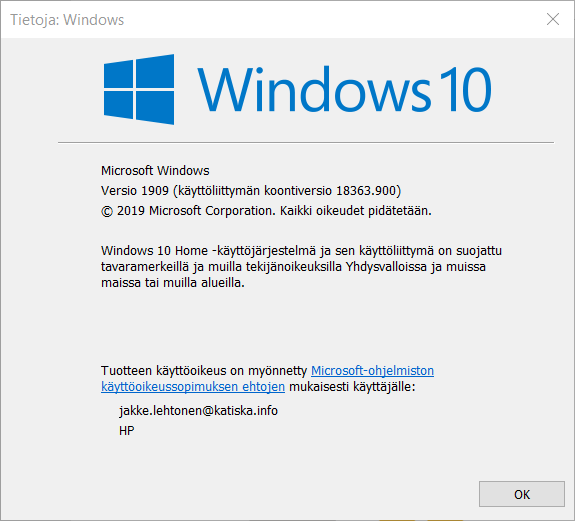This screenshot has height=521, width=575.
Task: Click the mukaisesti käyttäjälle: text
Action: point(352,387)
